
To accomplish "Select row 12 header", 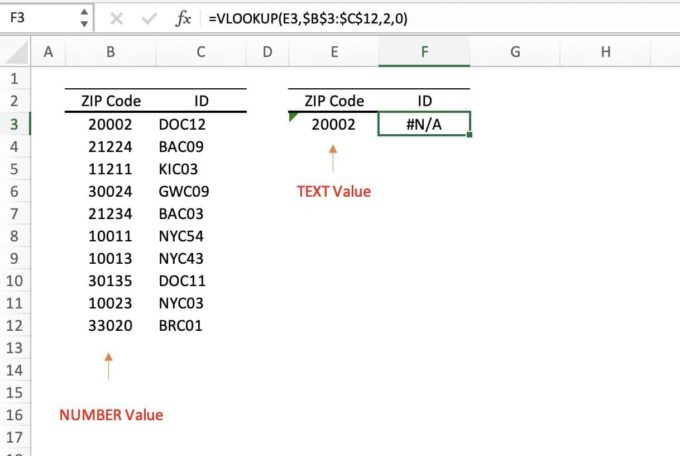I will click(x=14, y=325).
